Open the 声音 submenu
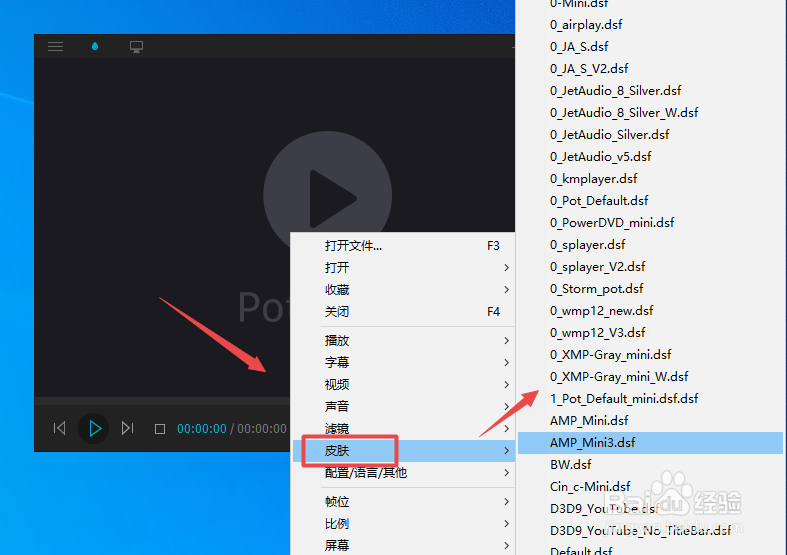The width and height of the screenshot is (787, 555). coord(403,406)
